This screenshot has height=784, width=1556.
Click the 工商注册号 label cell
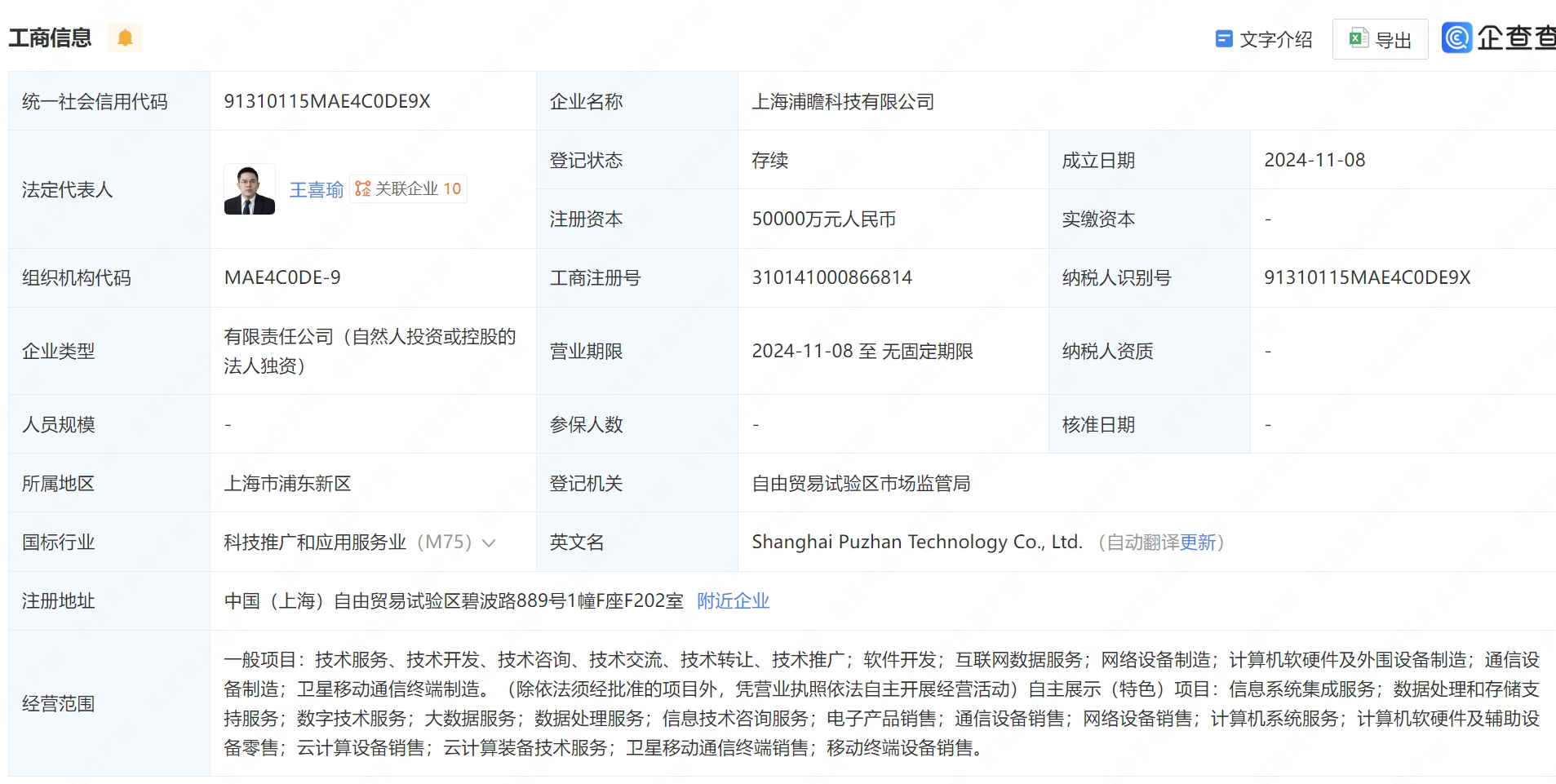[x=637, y=277]
